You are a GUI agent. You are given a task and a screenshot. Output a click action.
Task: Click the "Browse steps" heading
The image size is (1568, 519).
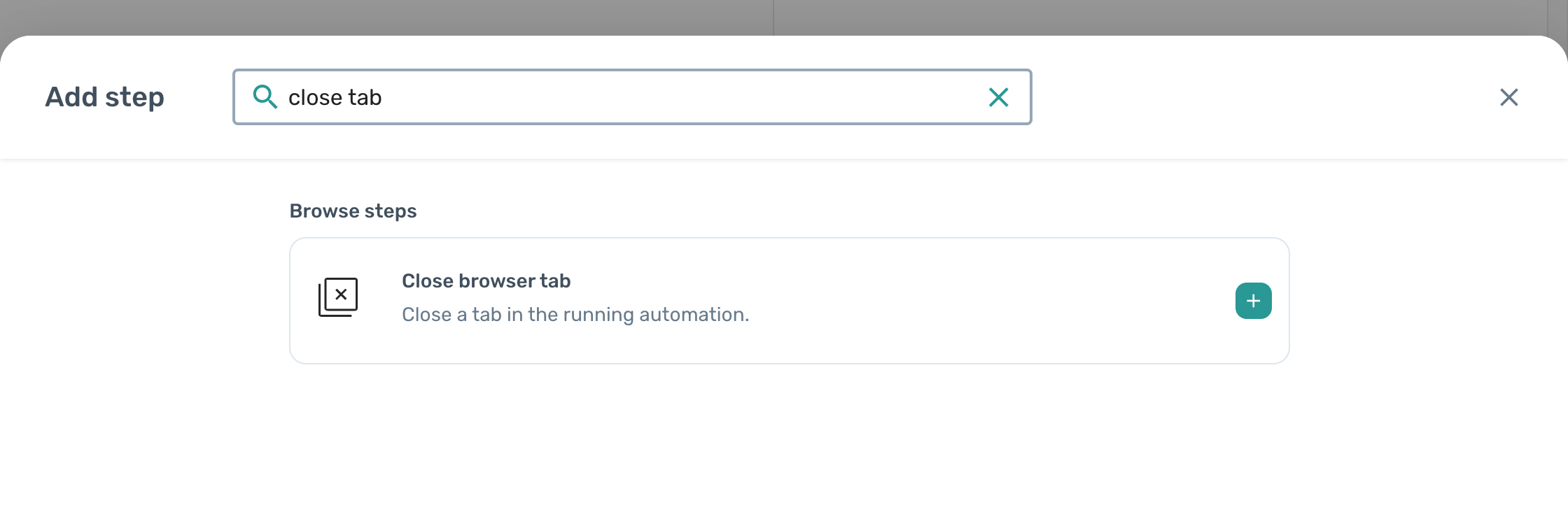(x=353, y=211)
